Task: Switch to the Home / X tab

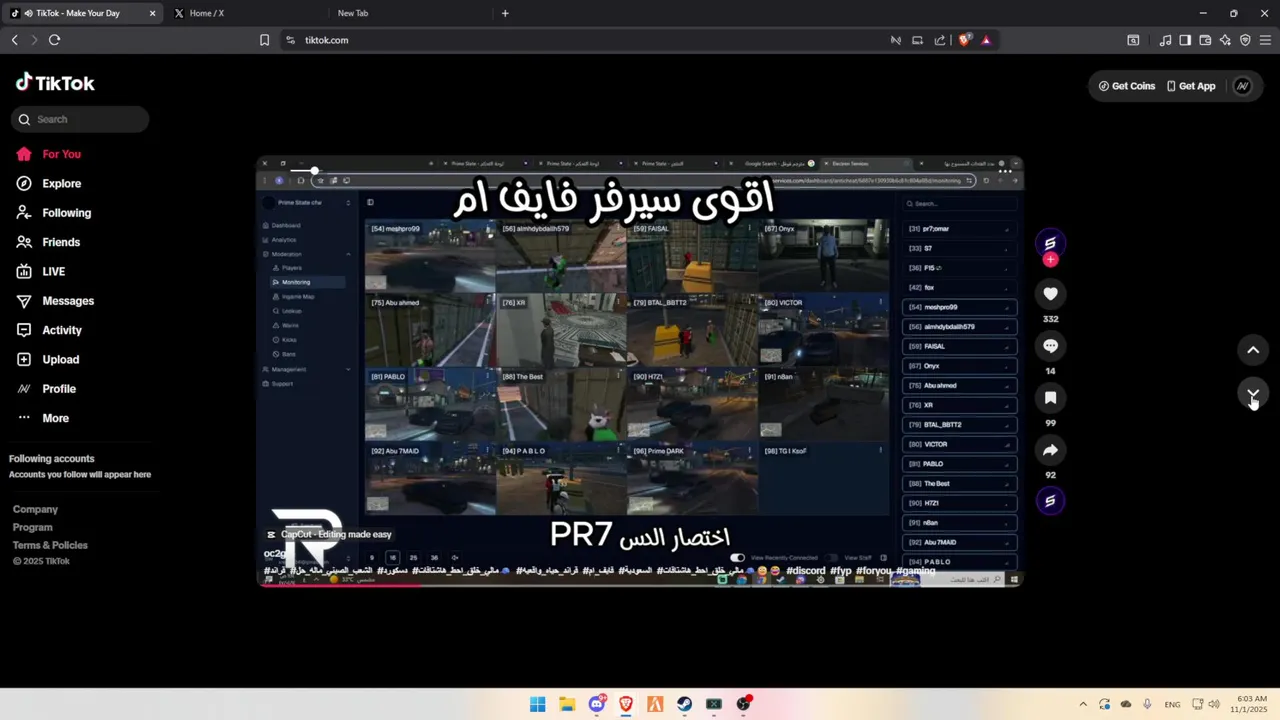Action: pyautogui.click(x=248, y=13)
